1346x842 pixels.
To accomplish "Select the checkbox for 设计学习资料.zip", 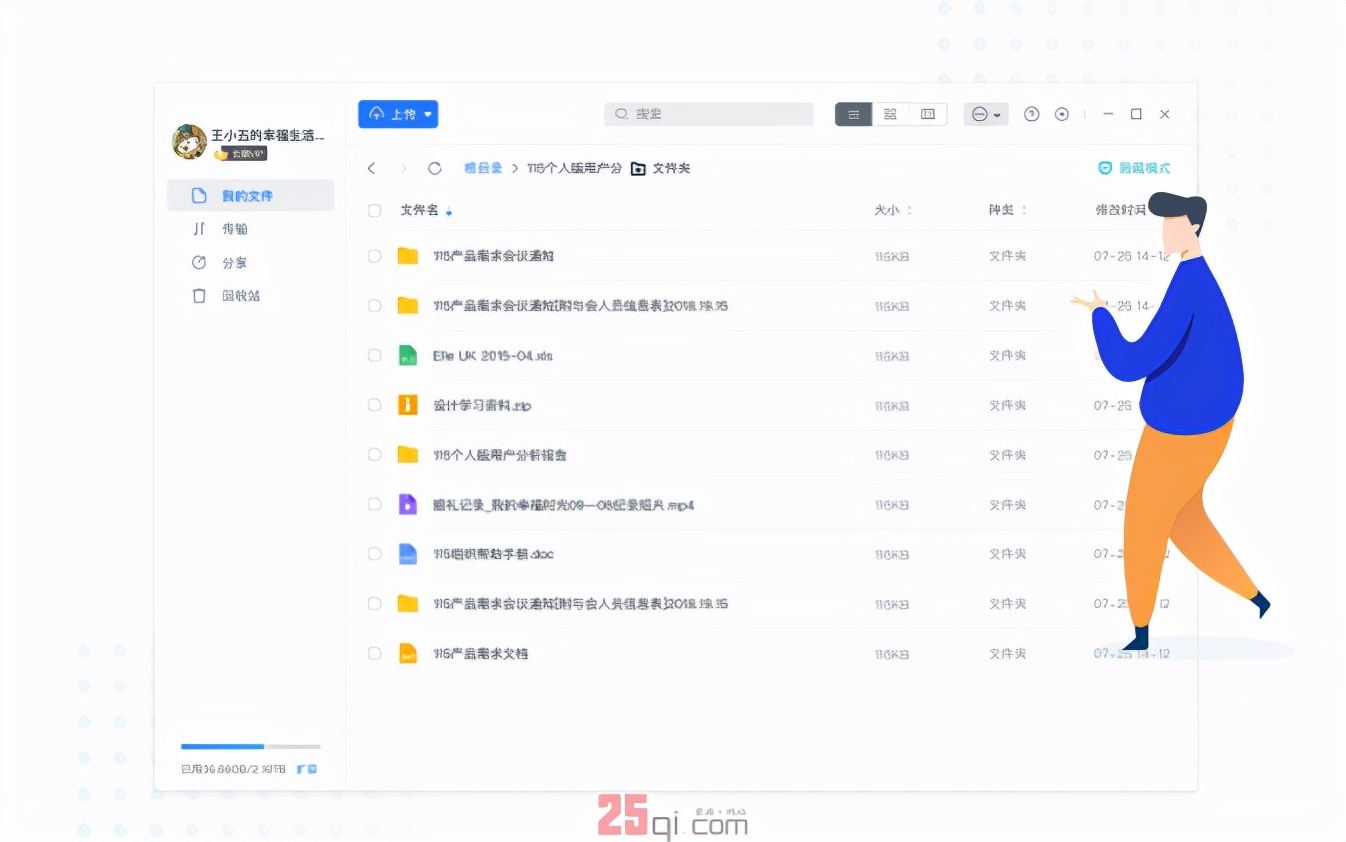I will pos(373,405).
